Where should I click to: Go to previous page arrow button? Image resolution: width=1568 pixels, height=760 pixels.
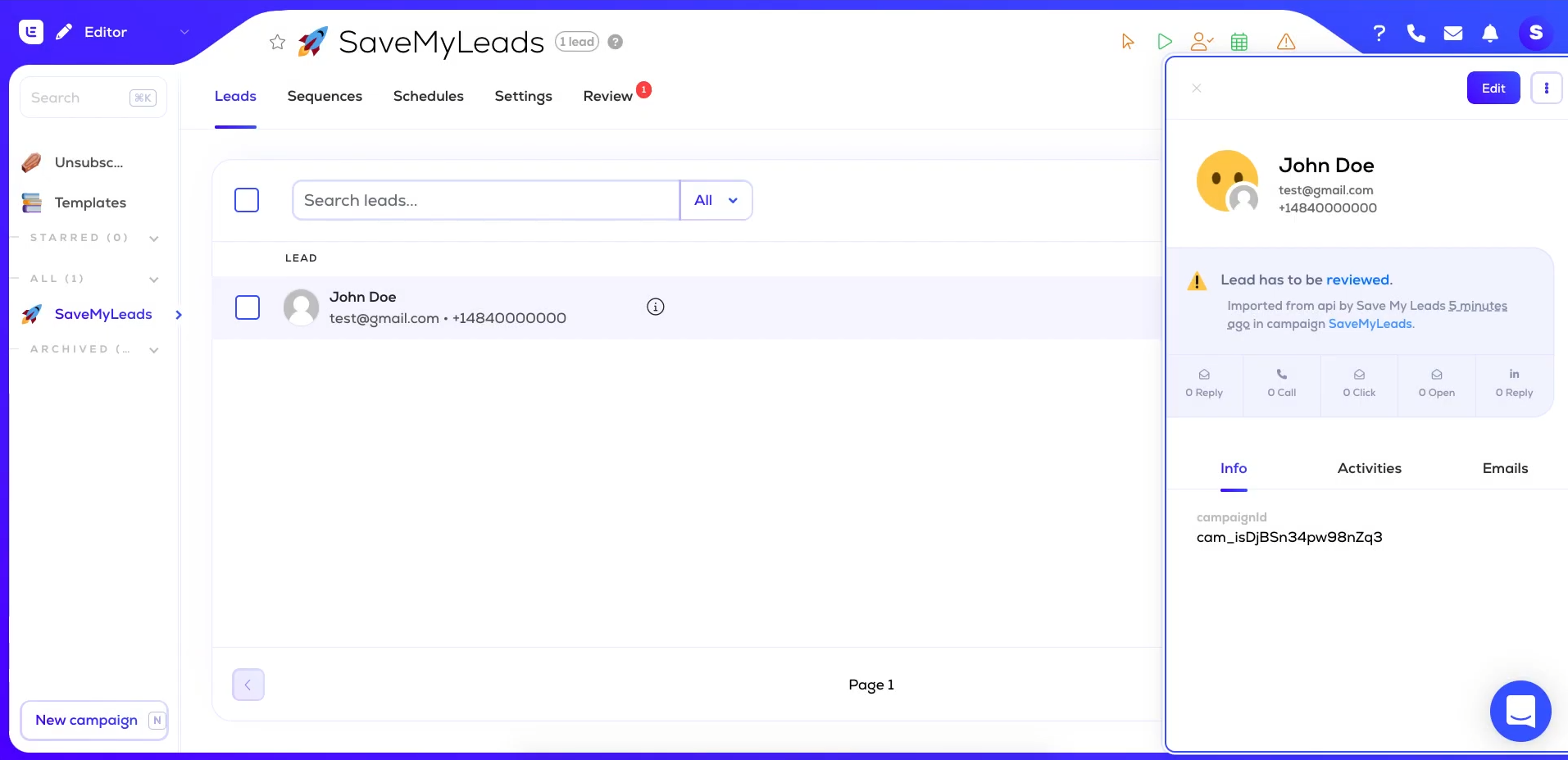pos(248,685)
